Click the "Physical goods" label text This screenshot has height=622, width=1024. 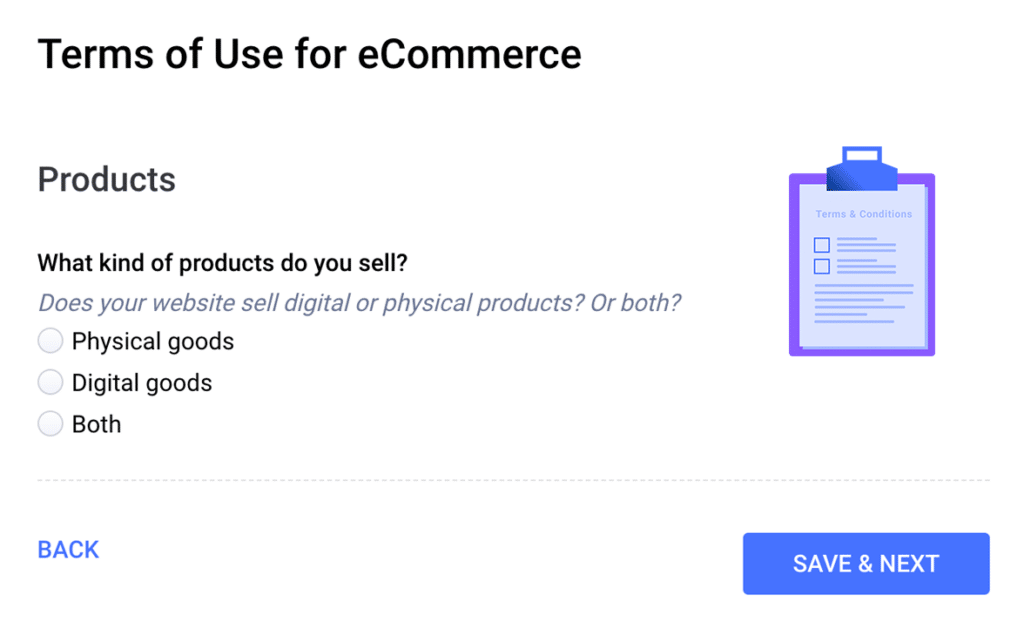[x=153, y=342]
